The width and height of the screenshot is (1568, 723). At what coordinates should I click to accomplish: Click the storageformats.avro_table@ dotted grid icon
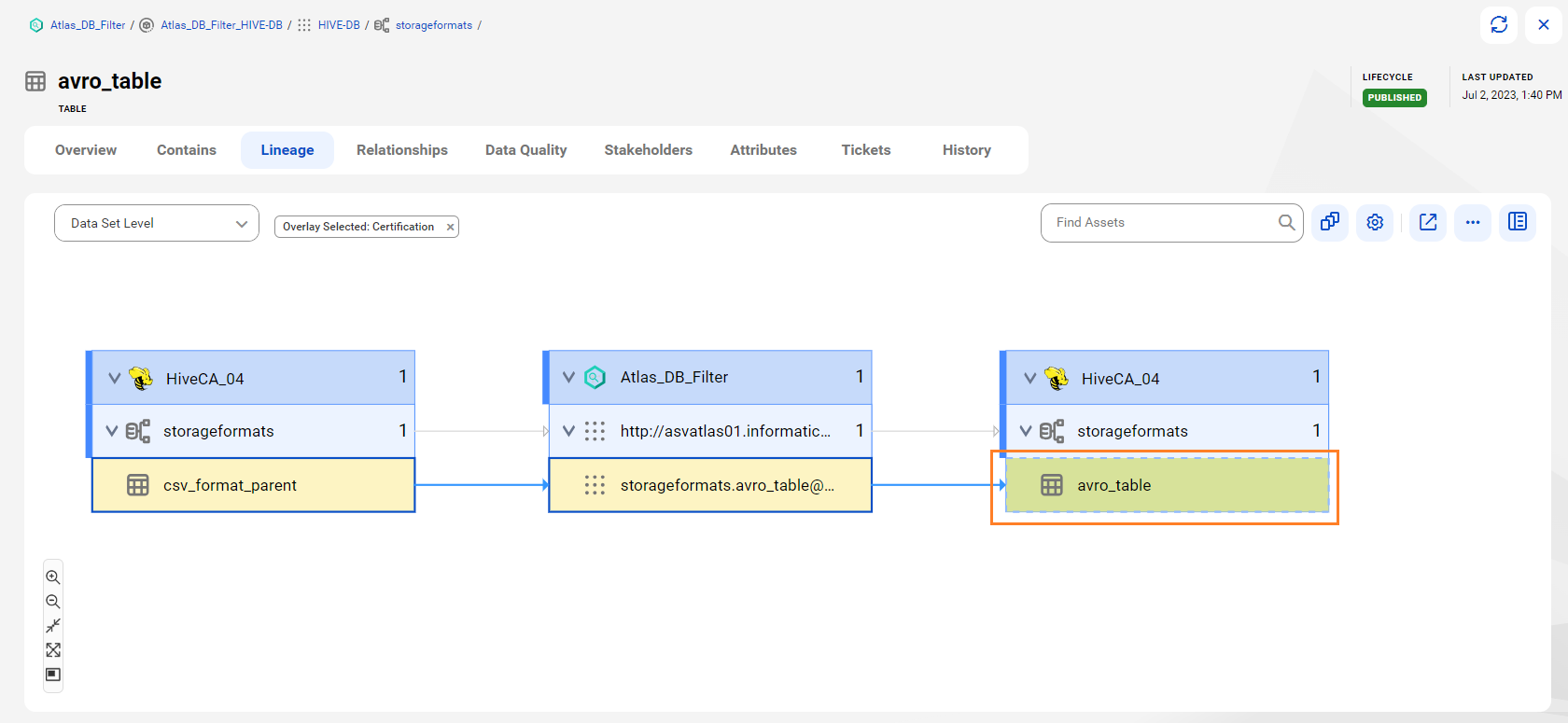(x=595, y=485)
